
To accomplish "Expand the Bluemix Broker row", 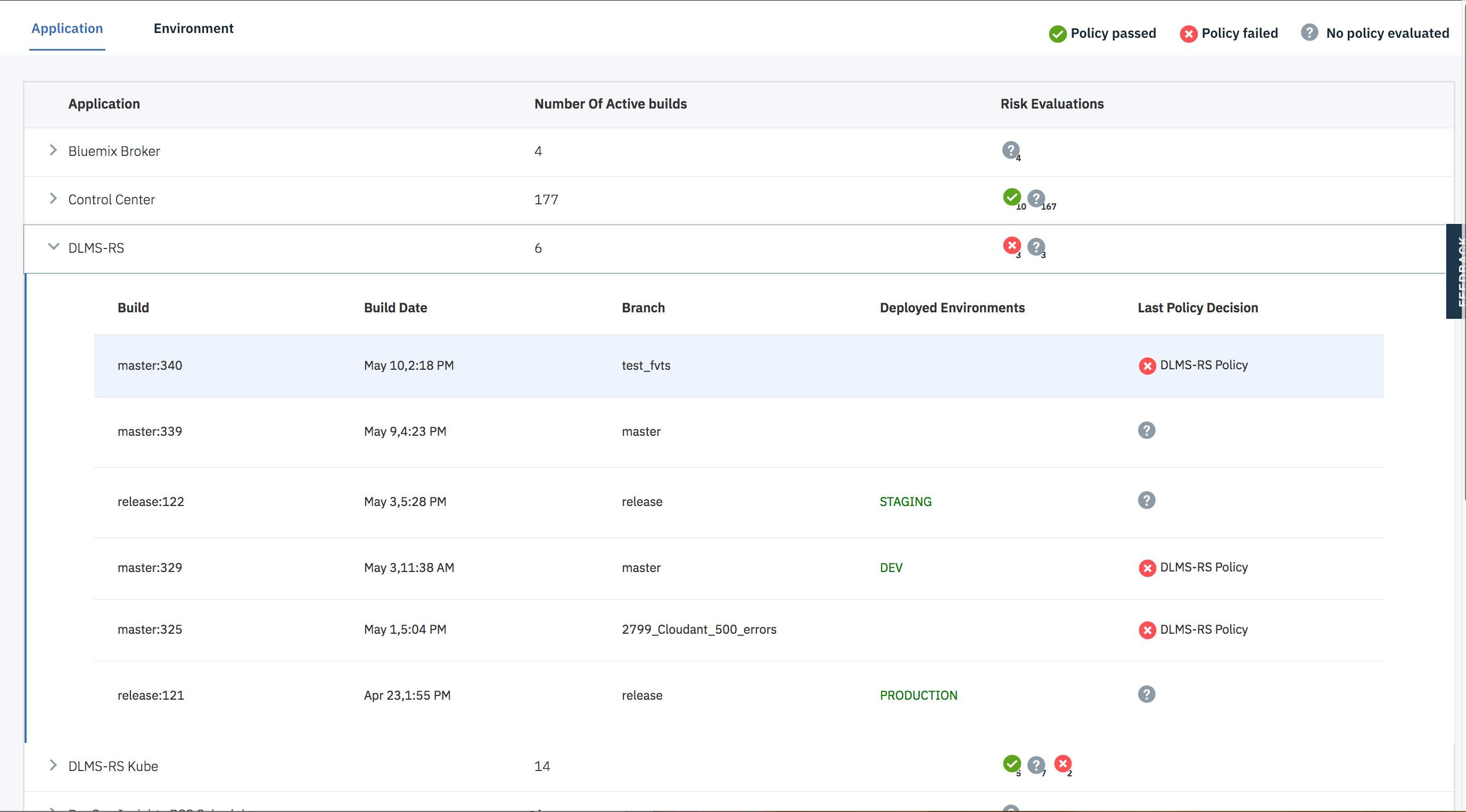I will click(x=53, y=150).
